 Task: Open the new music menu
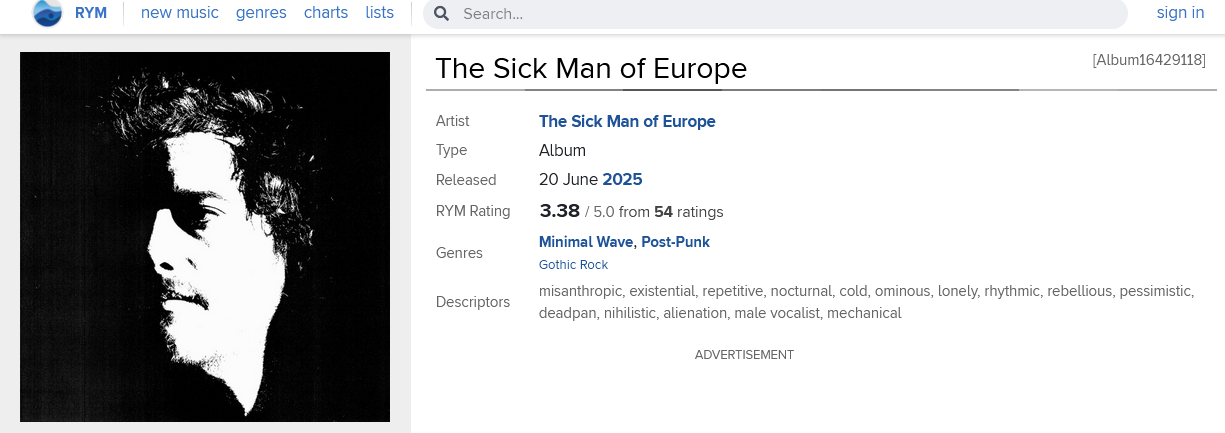180,13
